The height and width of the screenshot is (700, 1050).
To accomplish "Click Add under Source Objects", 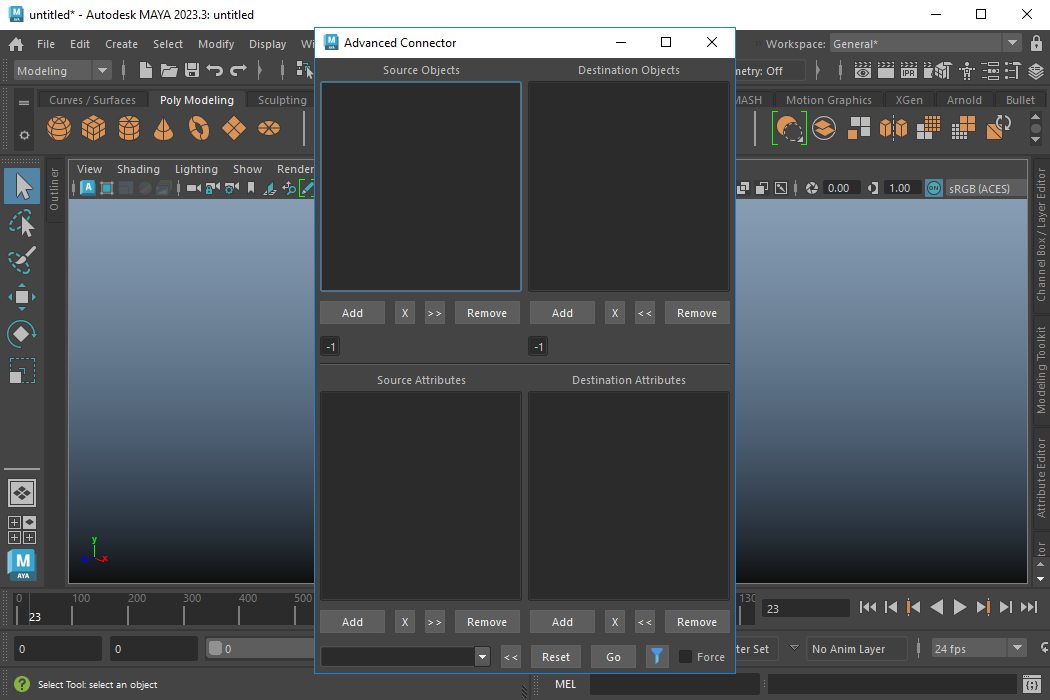I will [352, 313].
